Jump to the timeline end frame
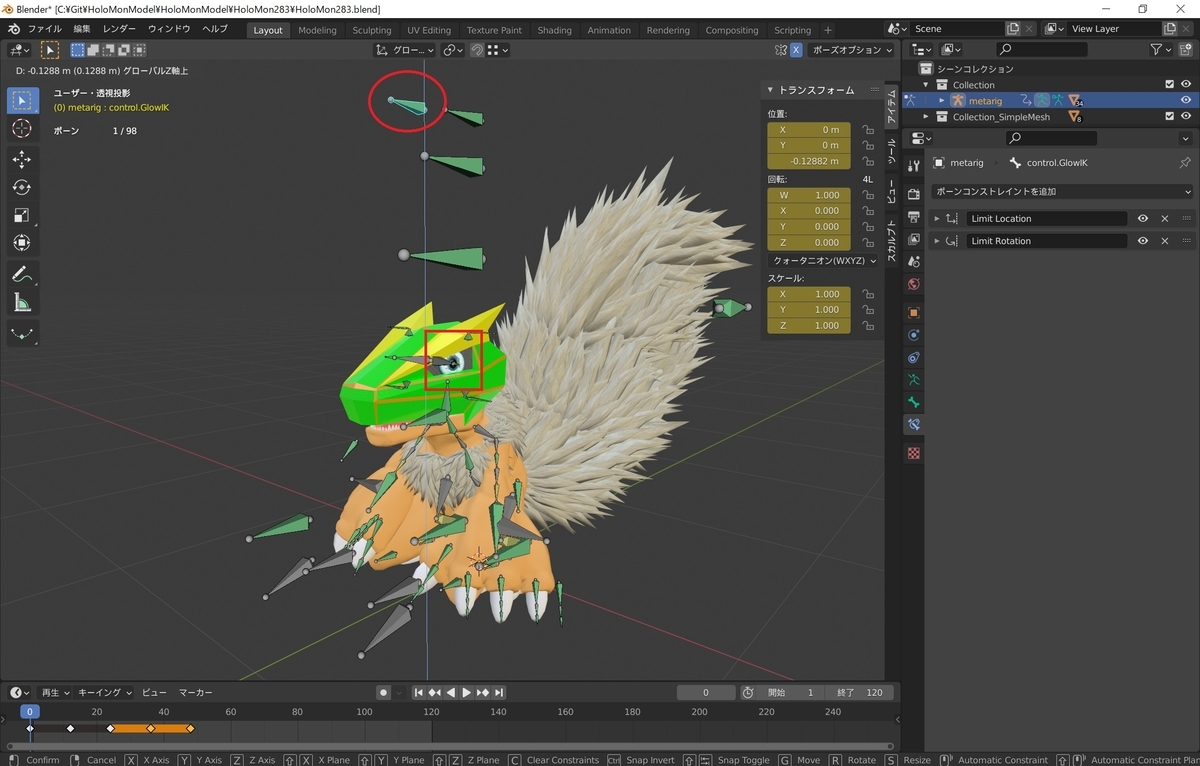This screenshot has width=1200, height=766. [499, 692]
